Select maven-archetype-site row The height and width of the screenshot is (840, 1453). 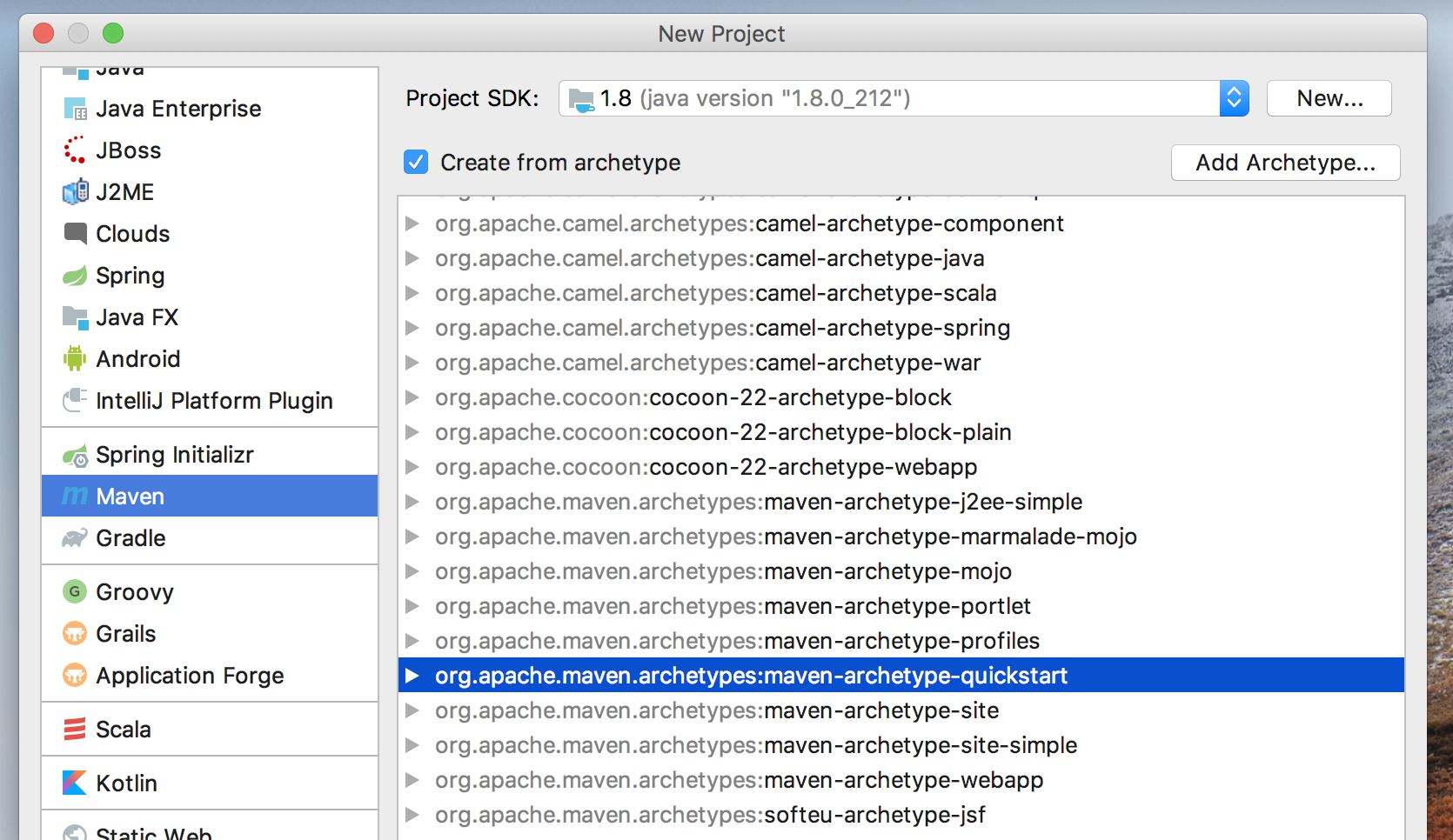901,710
